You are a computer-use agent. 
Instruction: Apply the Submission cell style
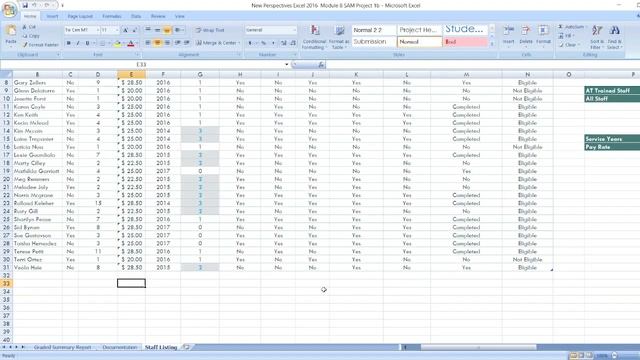click(374, 42)
